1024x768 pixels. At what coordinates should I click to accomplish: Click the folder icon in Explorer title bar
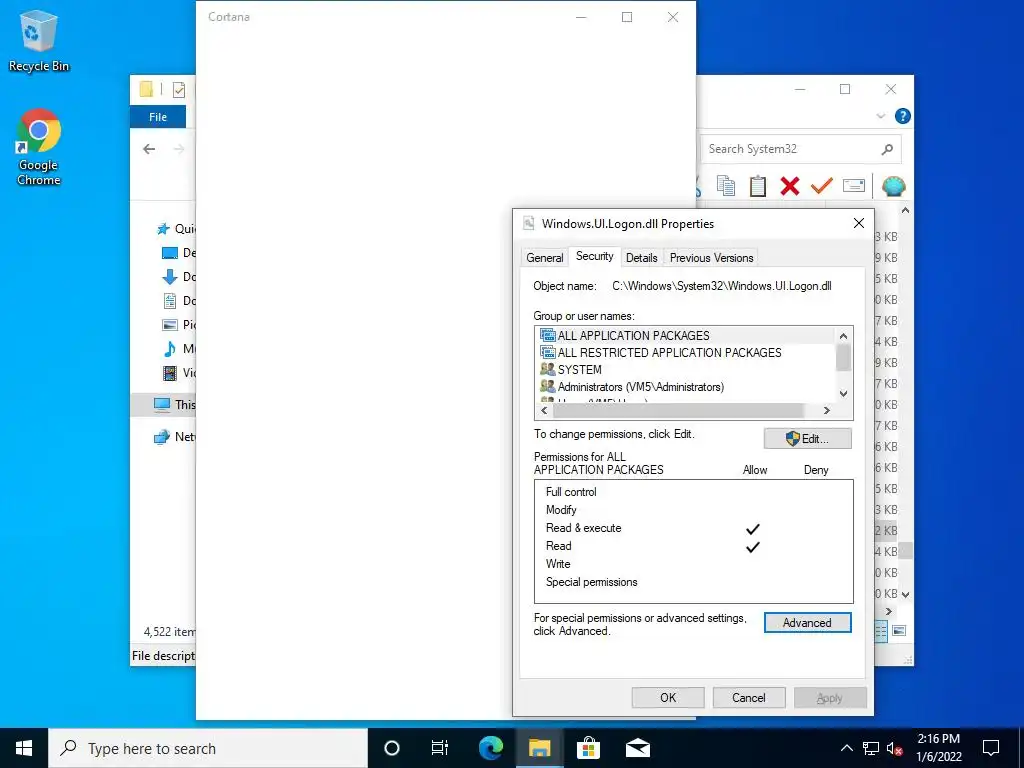146,89
